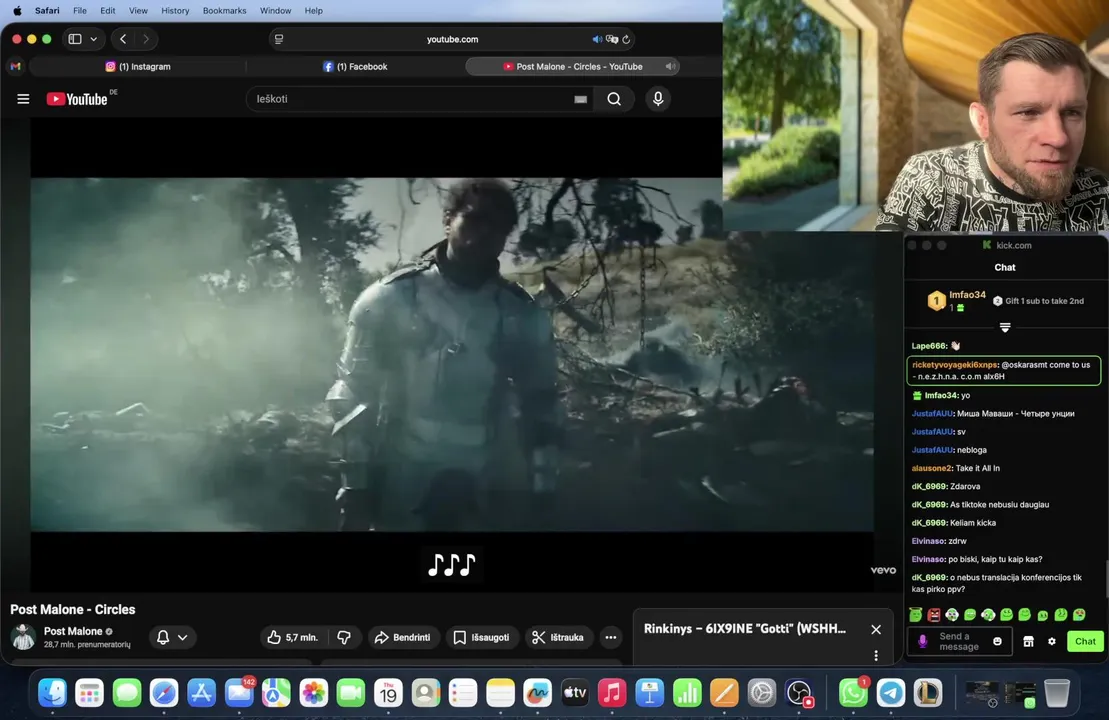Go back in Safari history

click(123, 40)
